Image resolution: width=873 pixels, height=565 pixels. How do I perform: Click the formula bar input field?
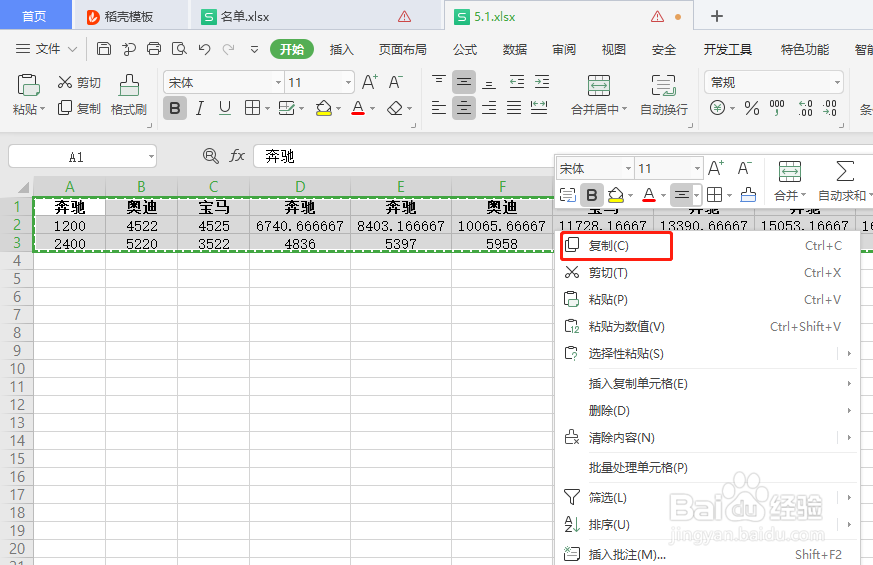(x=404, y=156)
